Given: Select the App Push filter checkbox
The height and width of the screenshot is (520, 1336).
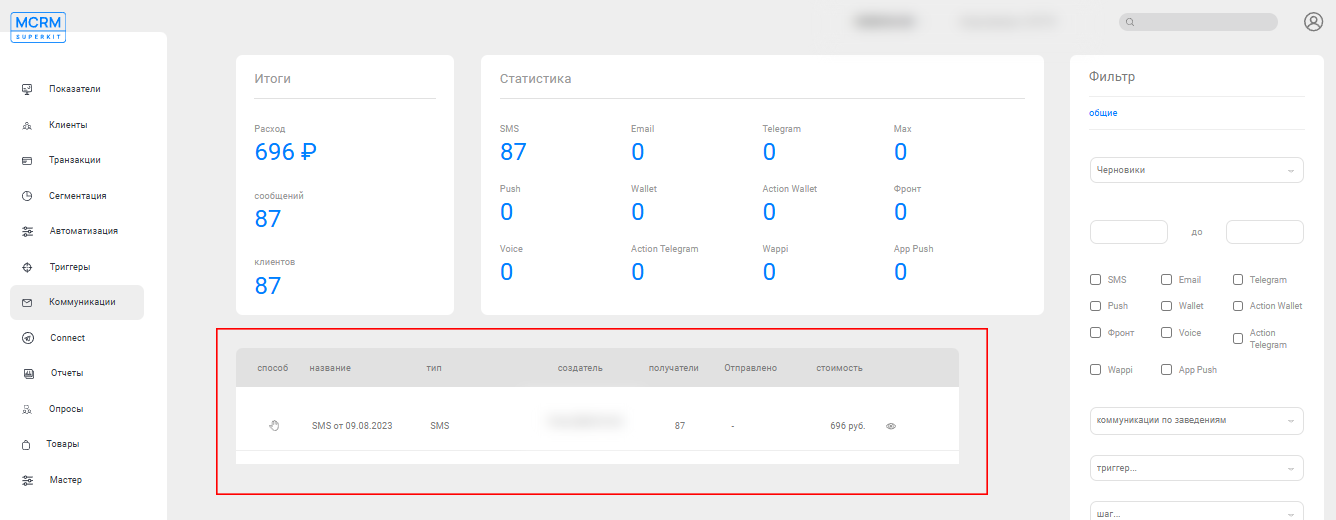Looking at the screenshot, I should tap(1167, 370).
